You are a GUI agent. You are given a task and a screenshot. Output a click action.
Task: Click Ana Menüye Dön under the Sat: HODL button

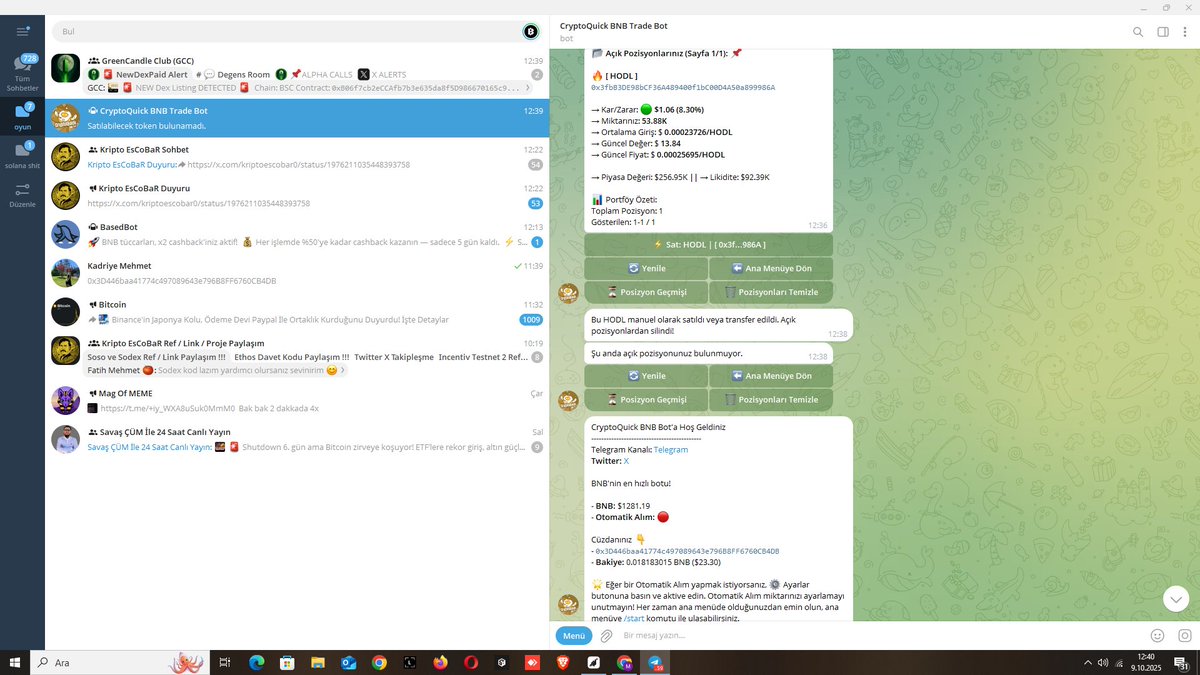click(771, 268)
